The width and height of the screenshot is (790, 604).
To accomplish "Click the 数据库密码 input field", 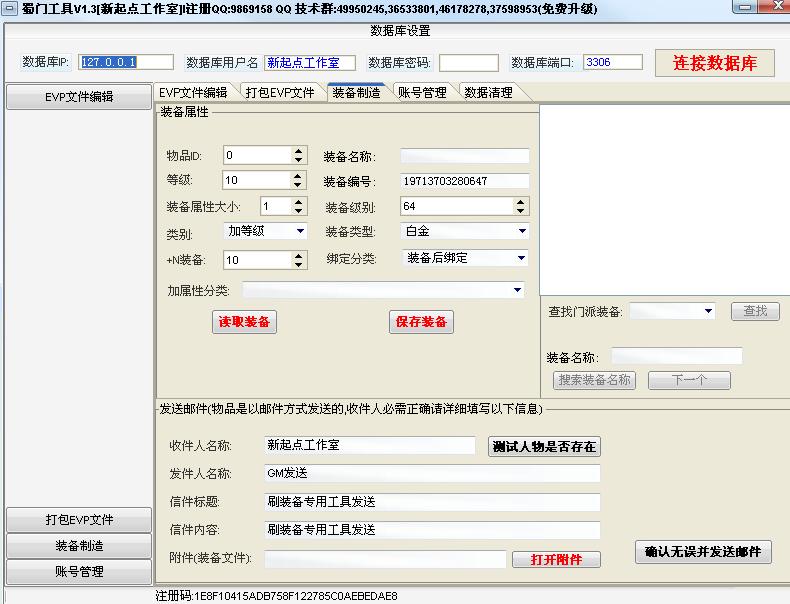I will pos(467,63).
